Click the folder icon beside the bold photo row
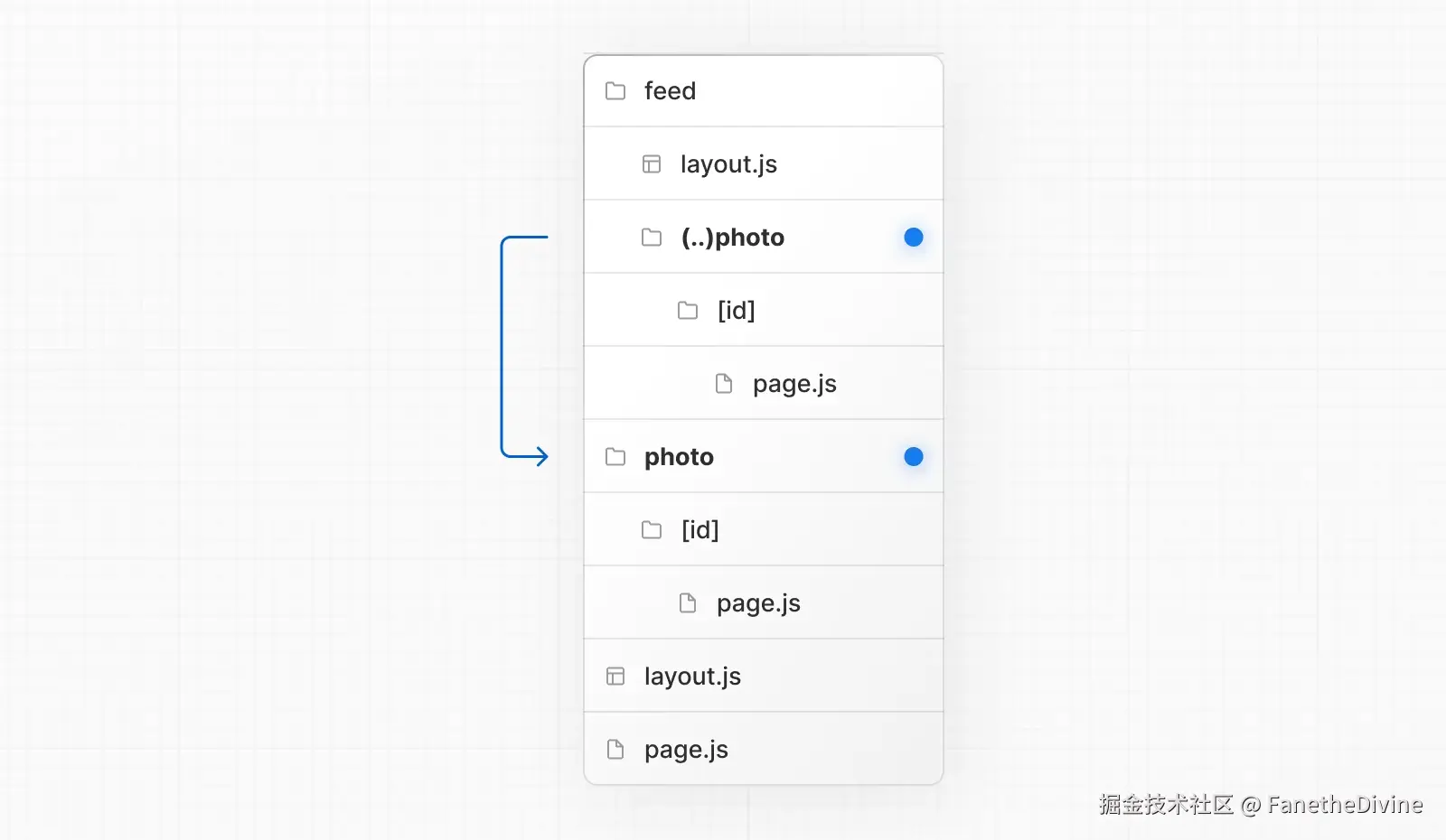1446x840 pixels. tap(615, 457)
